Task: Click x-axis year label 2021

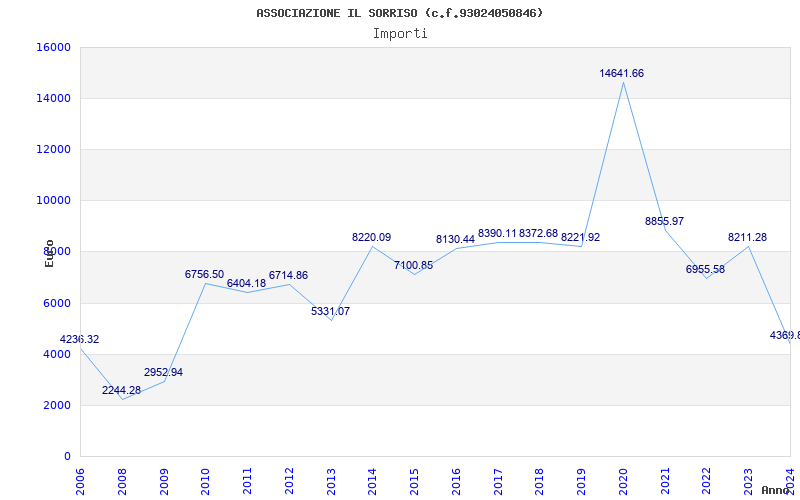Action: [x=665, y=482]
